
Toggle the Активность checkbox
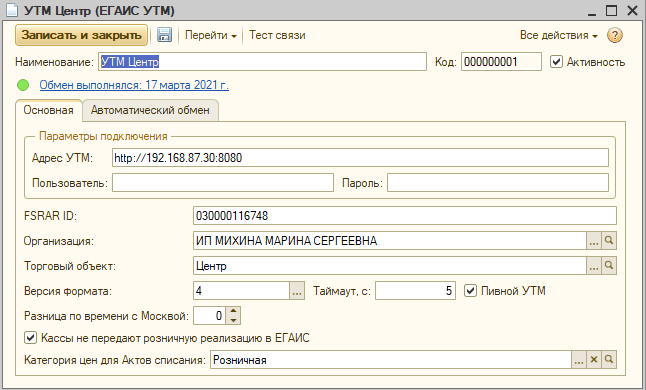tap(556, 62)
